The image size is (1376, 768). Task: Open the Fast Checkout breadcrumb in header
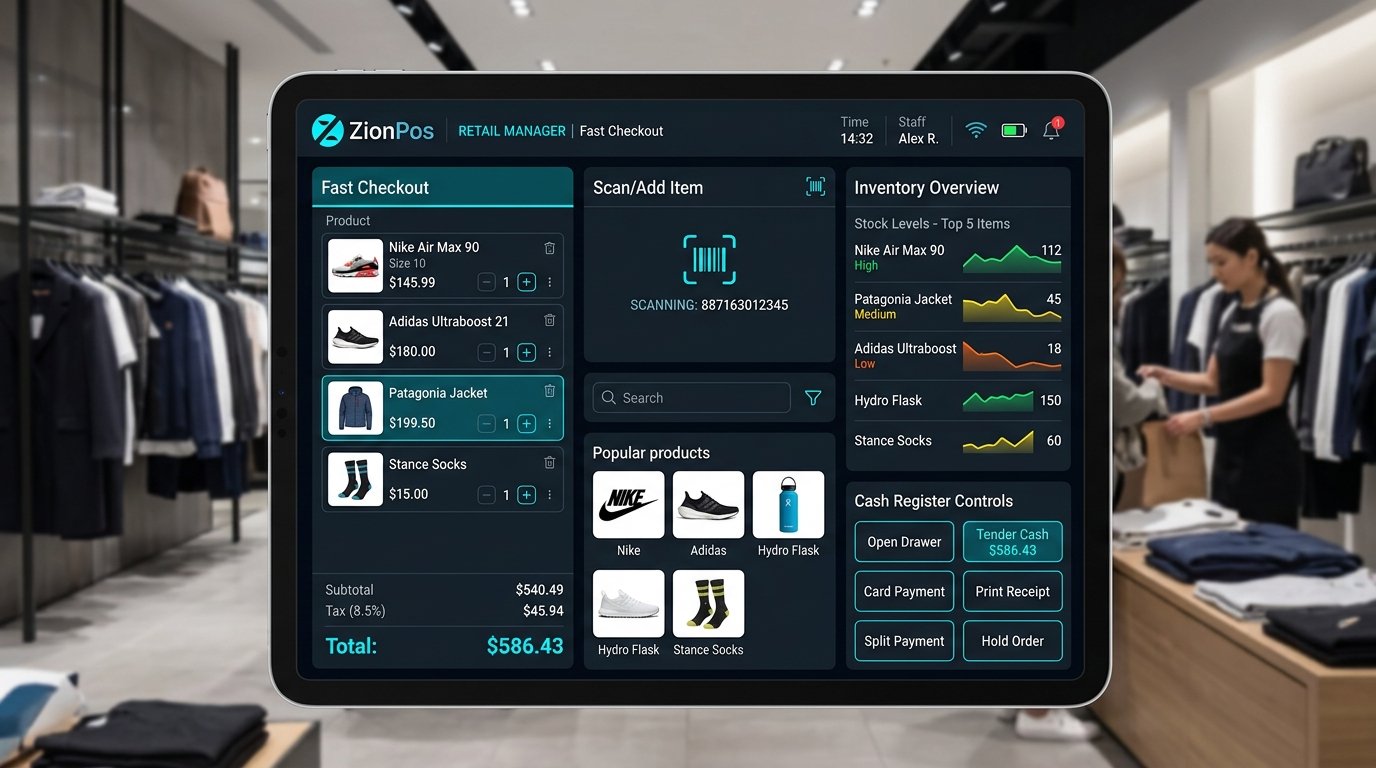[x=621, y=131]
